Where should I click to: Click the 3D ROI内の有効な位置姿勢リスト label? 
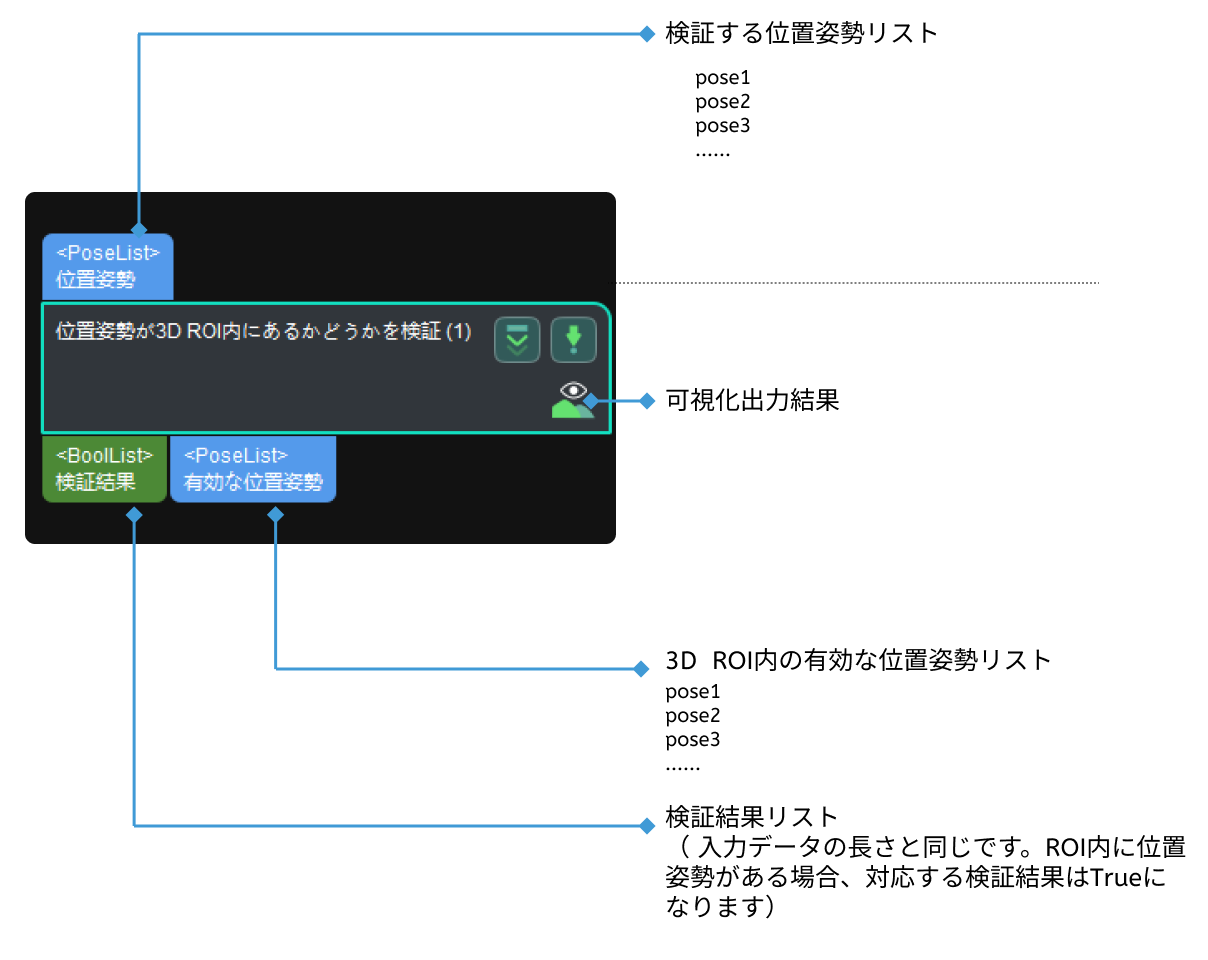[858, 660]
